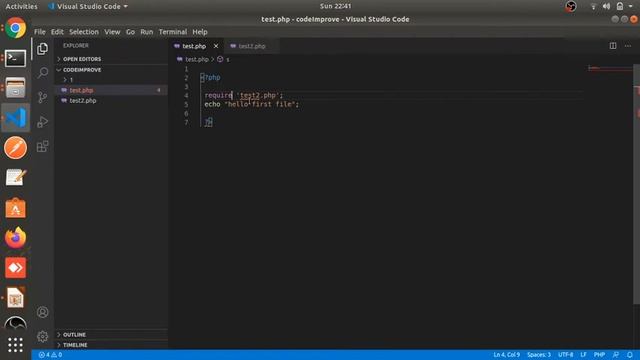Show errors and warnings in status bar
This screenshot has height=360, width=640.
click(x=50, y=355)
